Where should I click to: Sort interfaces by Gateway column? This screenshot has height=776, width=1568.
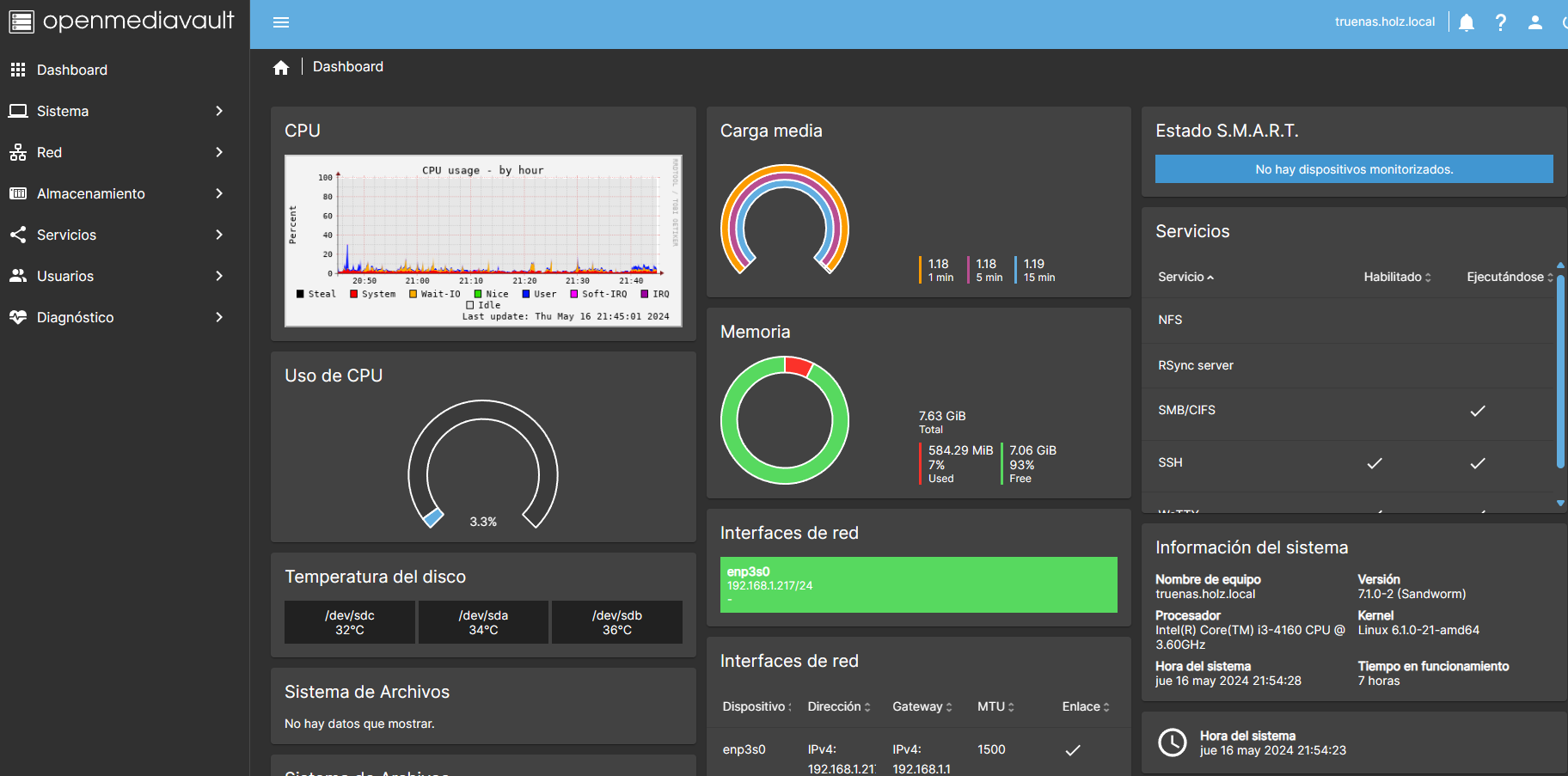pyautogui.click(x=922, y=706)
